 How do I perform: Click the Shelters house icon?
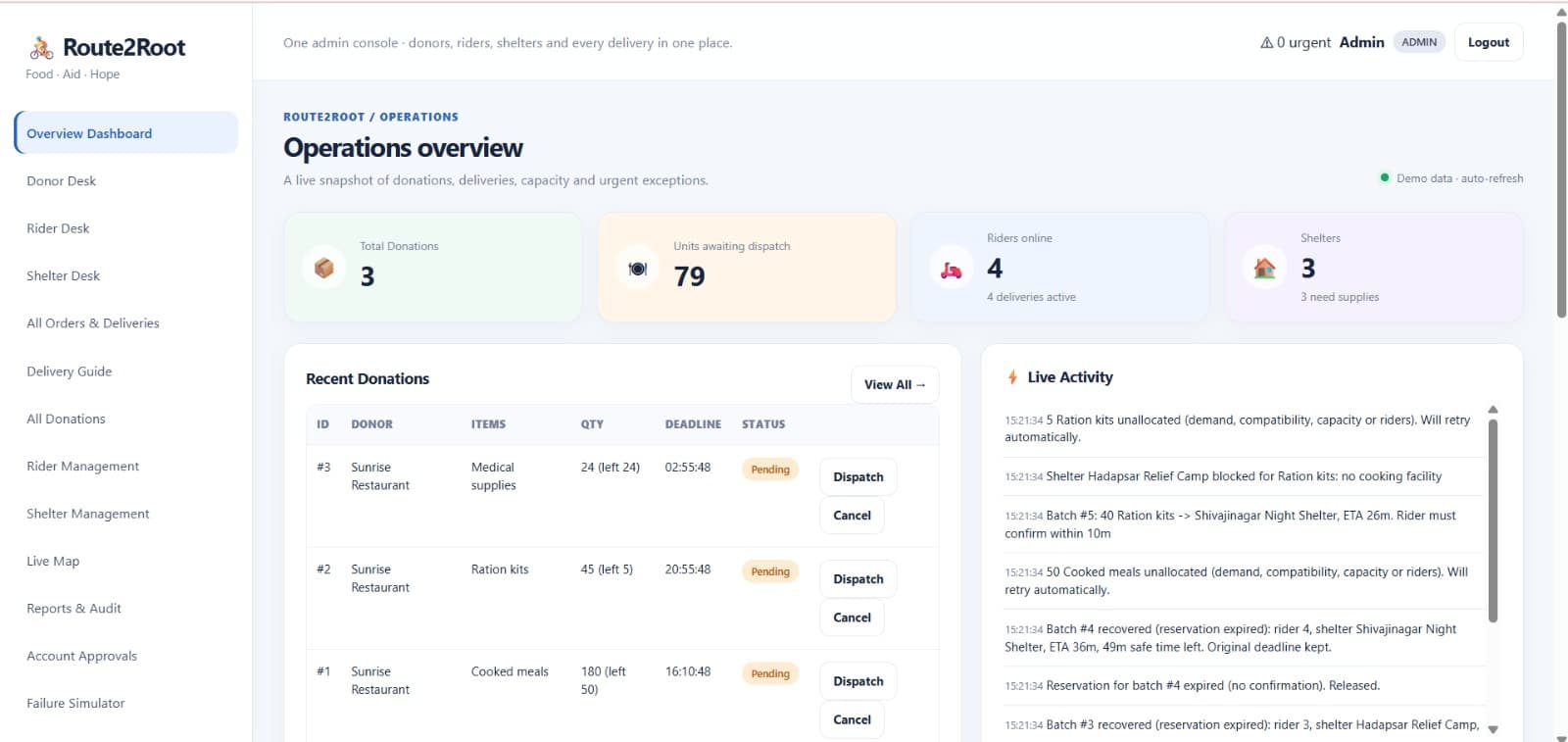pos(1265,268)
